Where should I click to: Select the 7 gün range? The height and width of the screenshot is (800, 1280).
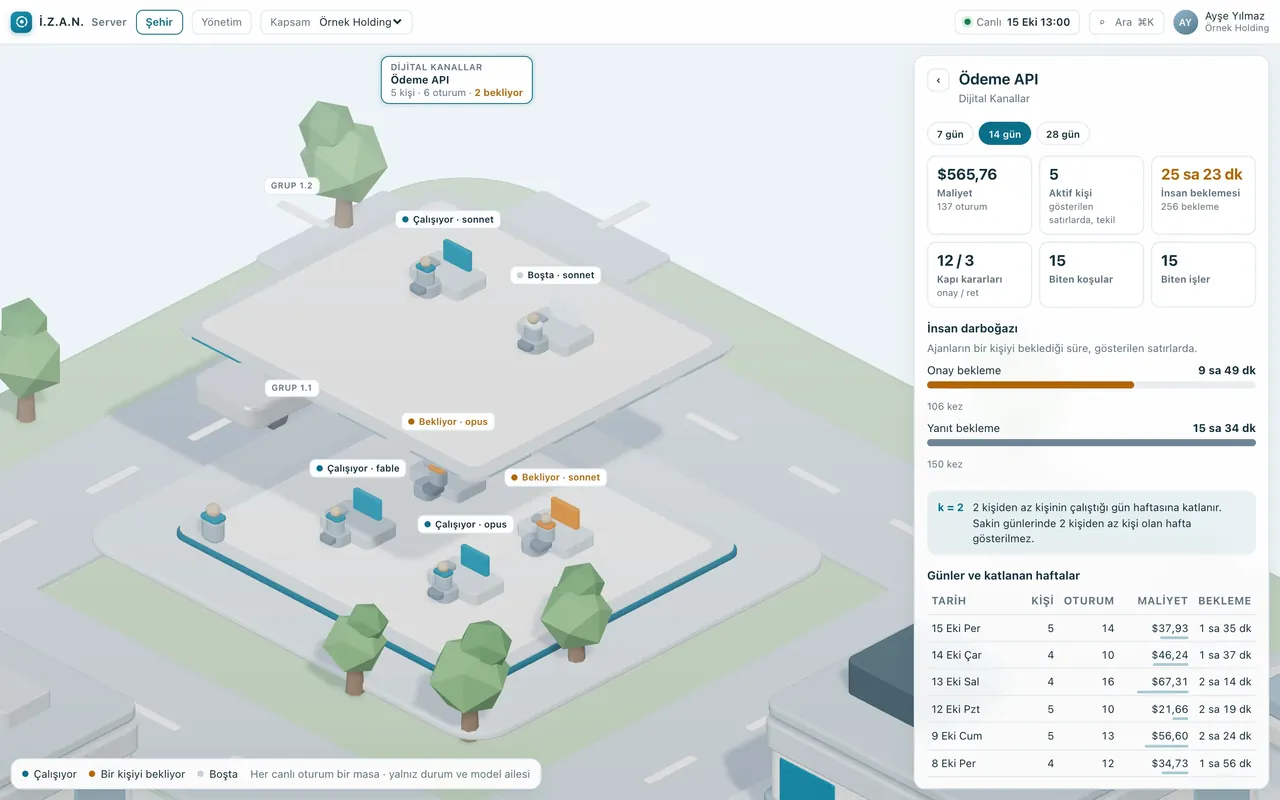[949, 134]
